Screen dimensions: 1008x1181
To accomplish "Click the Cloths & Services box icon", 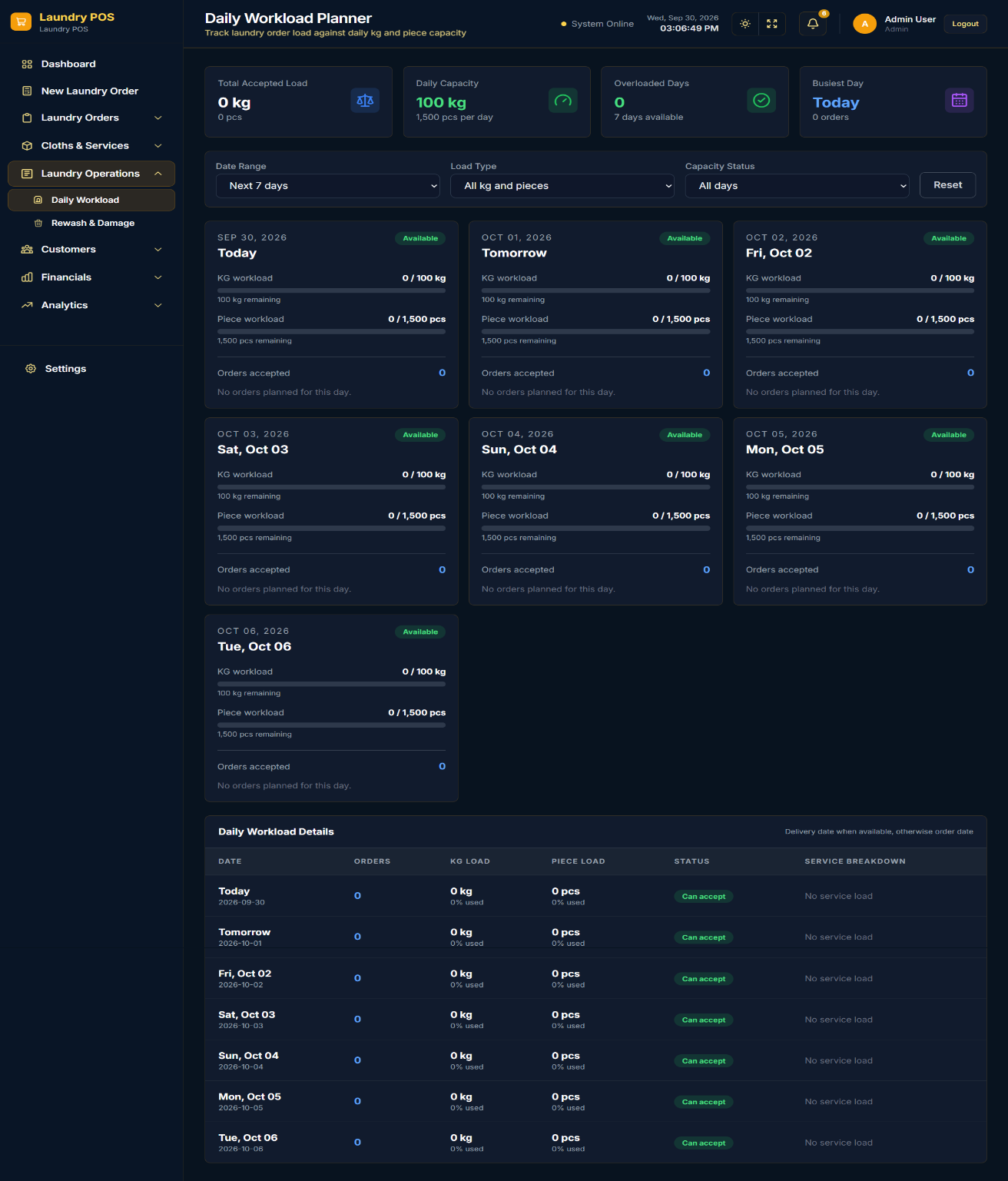I will click(x=27, y=146).
